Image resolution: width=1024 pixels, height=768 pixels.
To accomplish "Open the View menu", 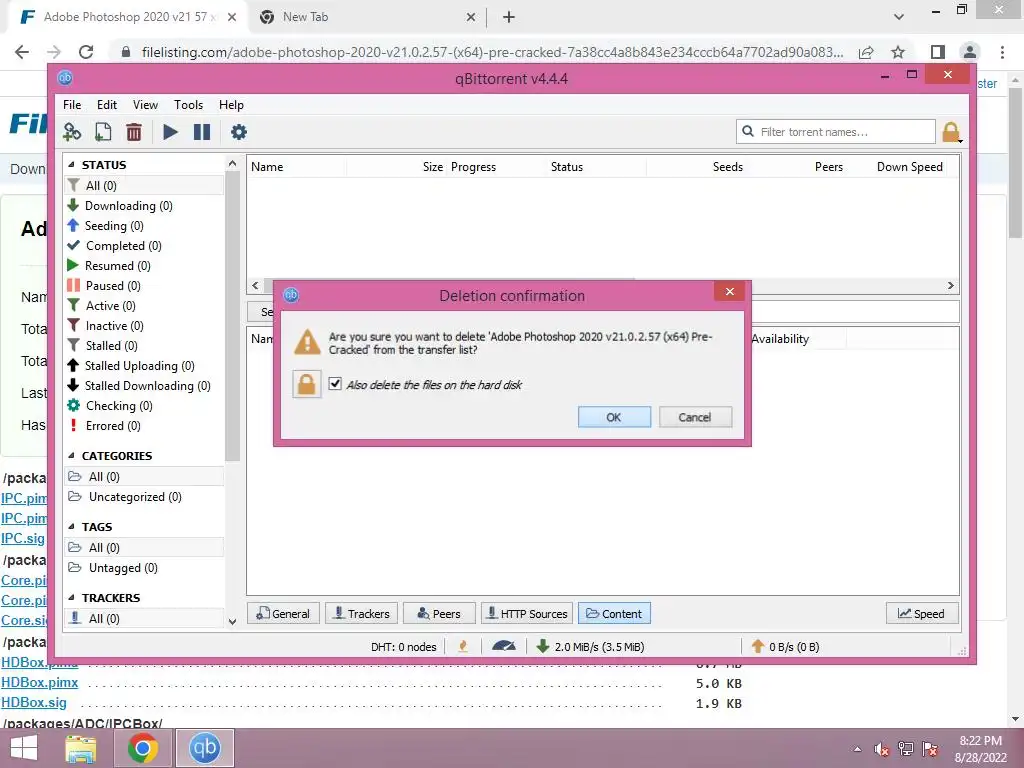I will click(145, 104).
